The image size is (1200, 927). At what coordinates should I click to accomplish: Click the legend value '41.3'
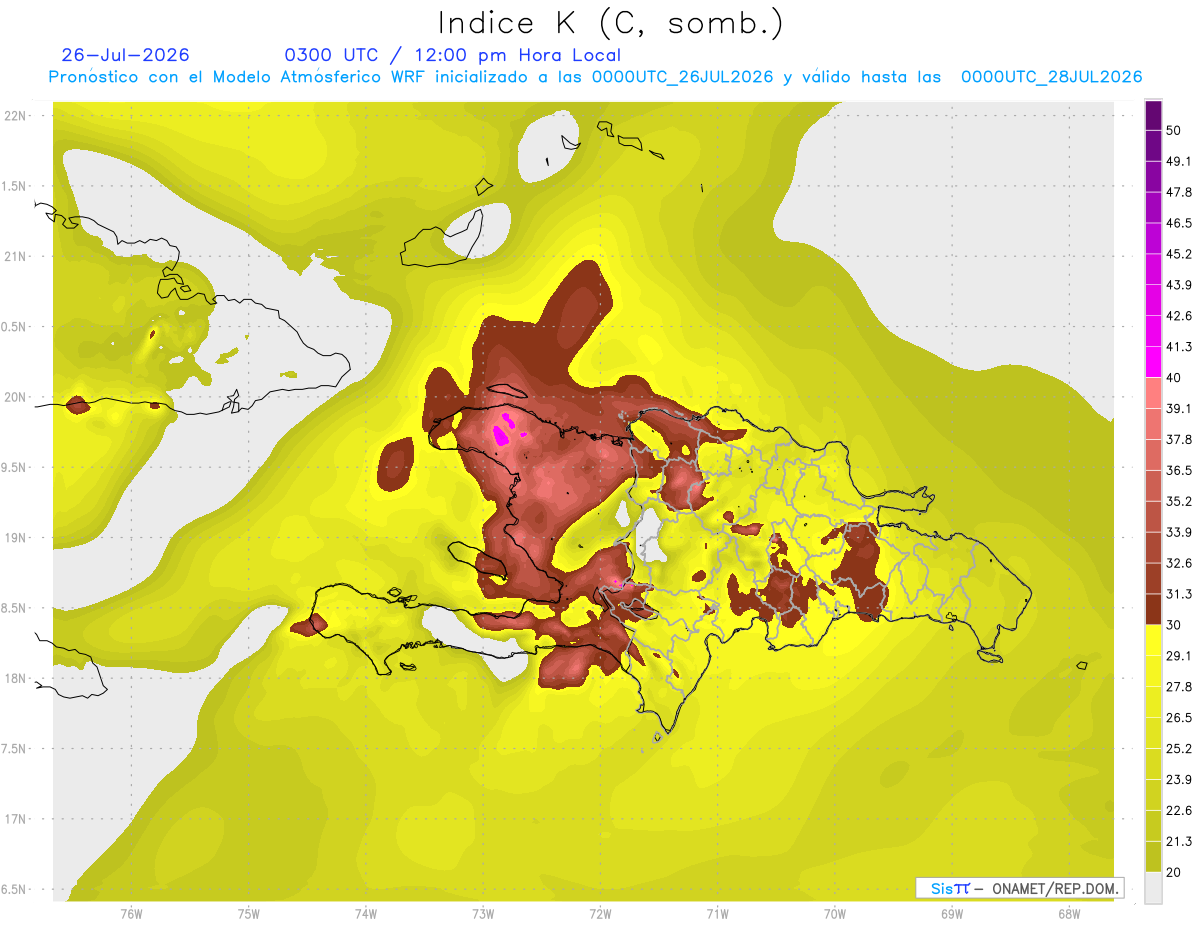(x=1179, y=347)
